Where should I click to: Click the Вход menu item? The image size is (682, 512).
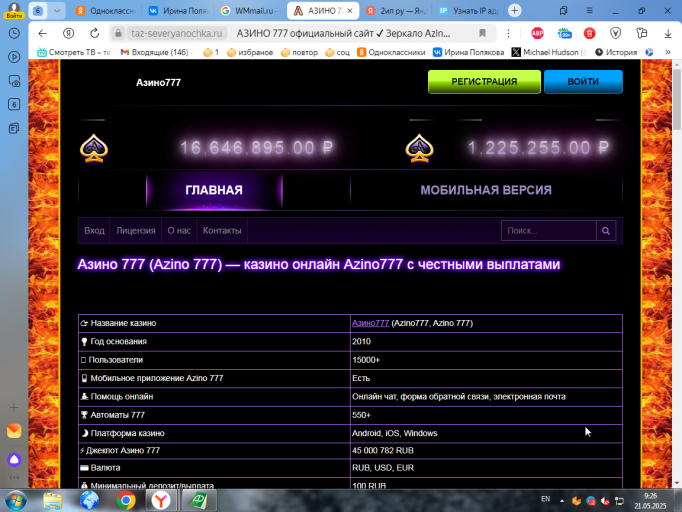[94, 231]
